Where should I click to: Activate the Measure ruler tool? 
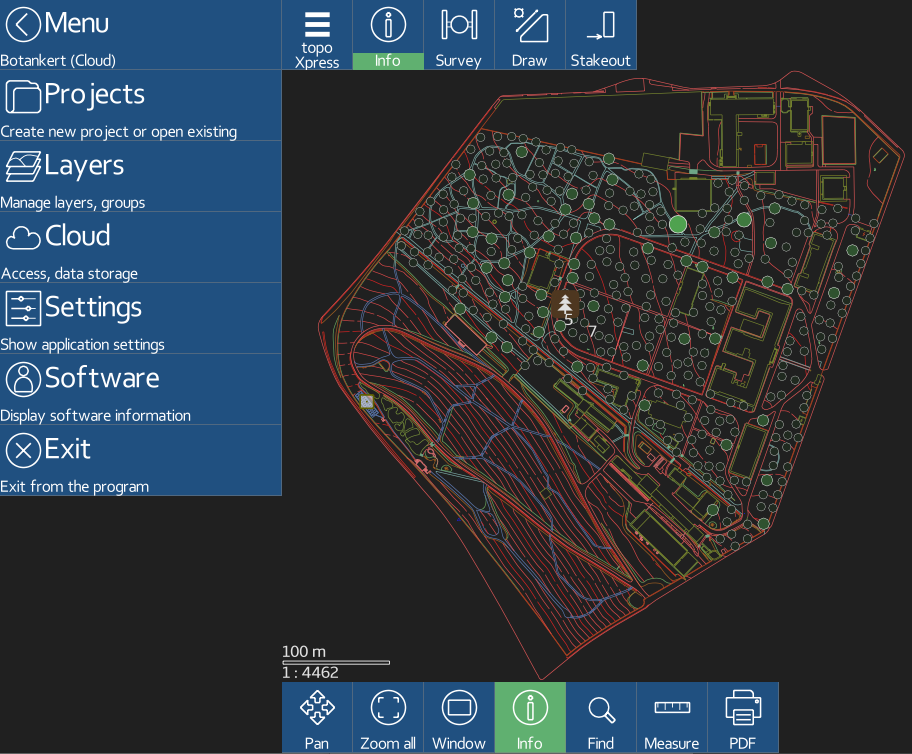point(672,717)
